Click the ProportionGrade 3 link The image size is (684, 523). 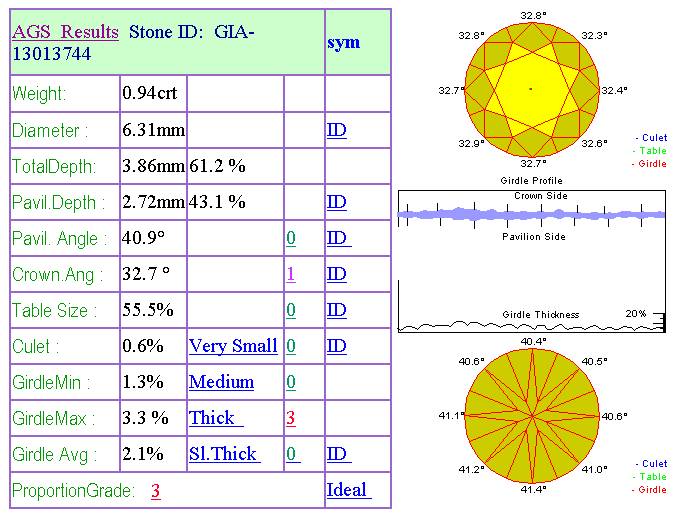coord(156,491)
